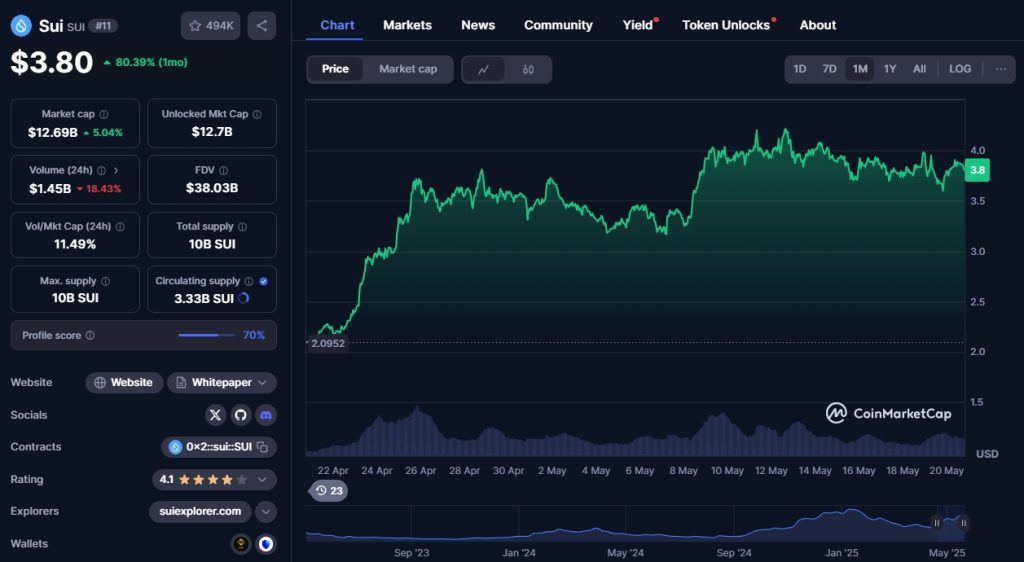Expand Volume (24h) arrow chevron
The width and height of the screenshot is (1024, 562).
116,170
